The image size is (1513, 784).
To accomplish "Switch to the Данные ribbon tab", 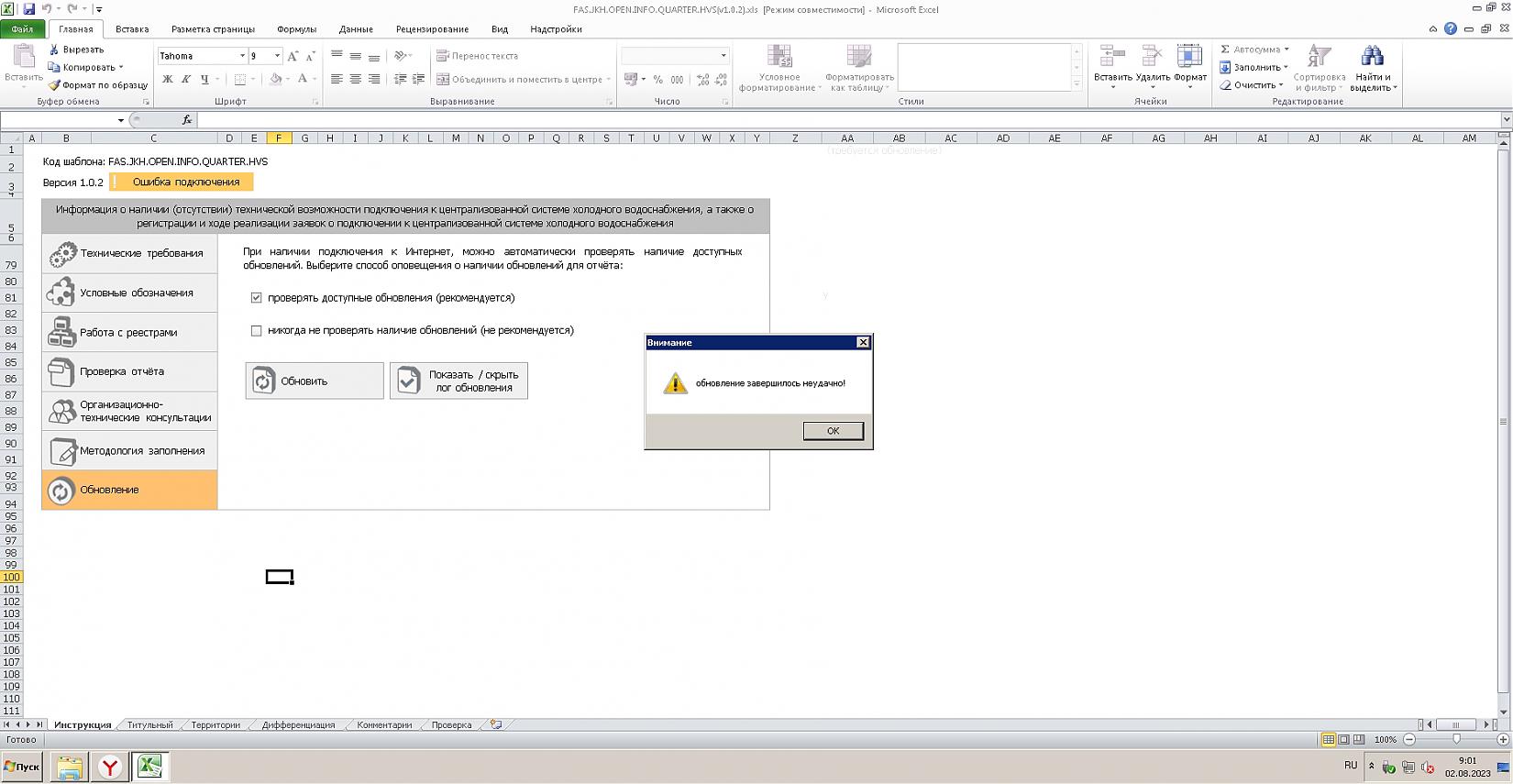I will [356, 29].
